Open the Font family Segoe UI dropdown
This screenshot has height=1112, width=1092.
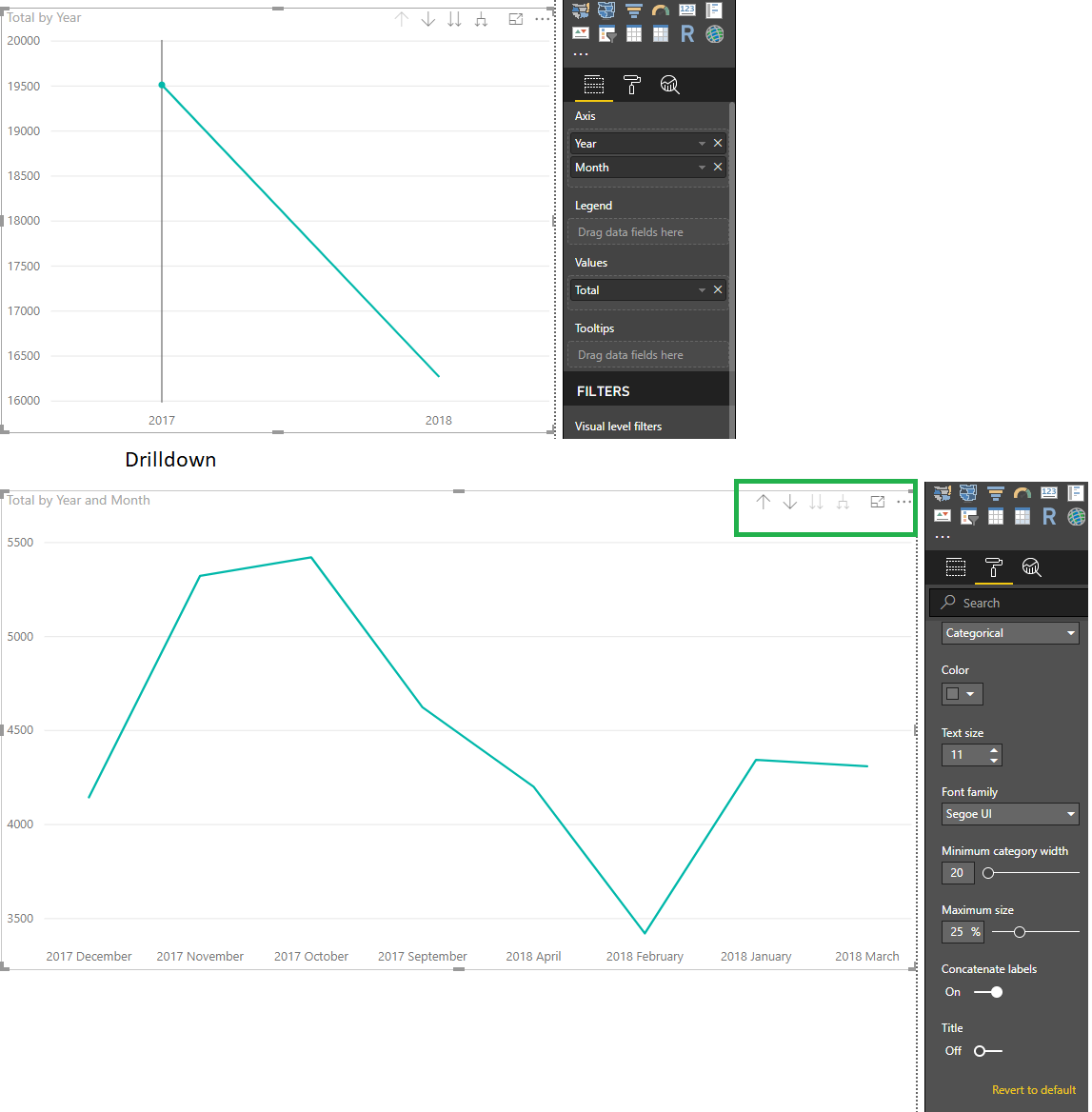(1010, 814)
